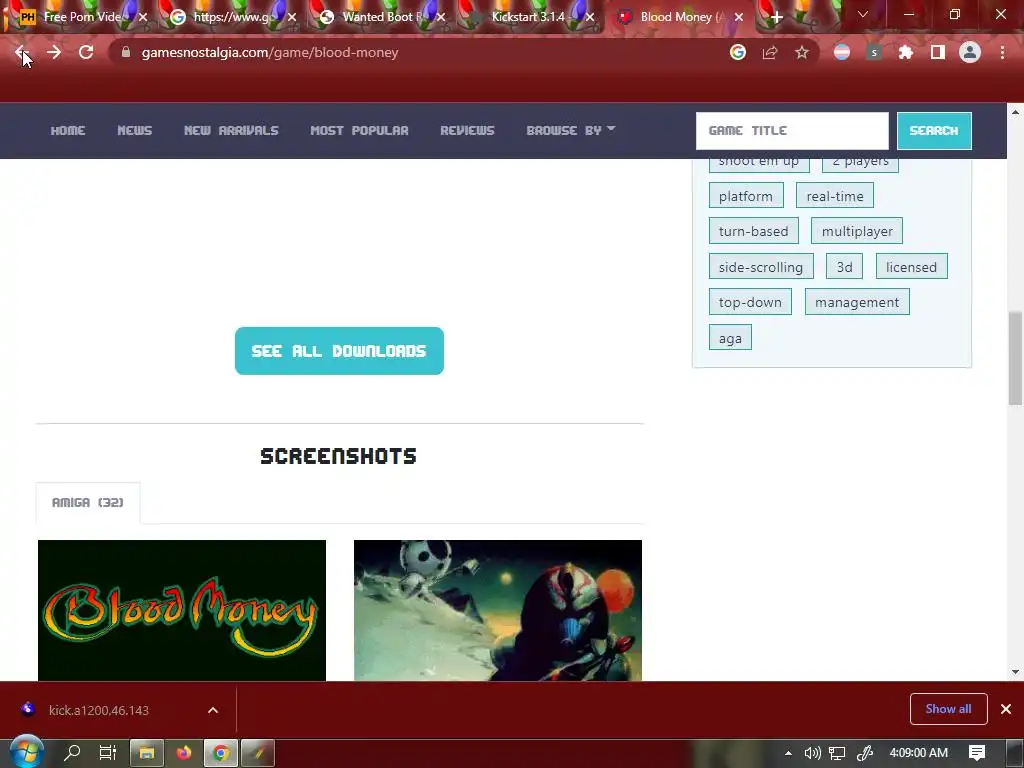Image resolution: width=1024 pixels, height=768 pixels.
Task: Click the browser forward arrow
Action: (x=54, y=52)
